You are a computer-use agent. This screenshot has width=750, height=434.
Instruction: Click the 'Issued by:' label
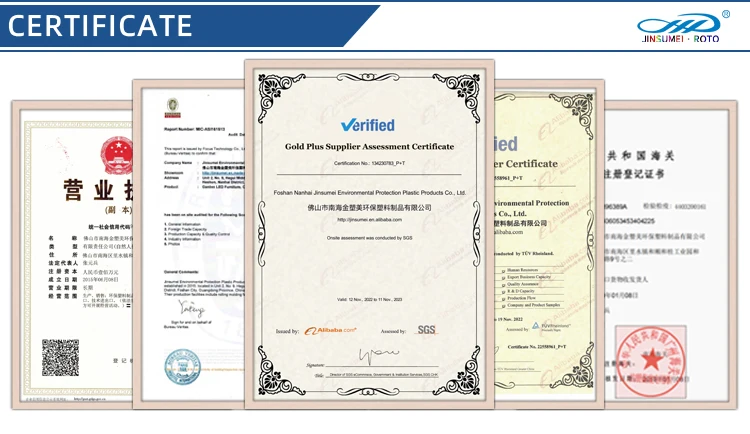[287, 331]
